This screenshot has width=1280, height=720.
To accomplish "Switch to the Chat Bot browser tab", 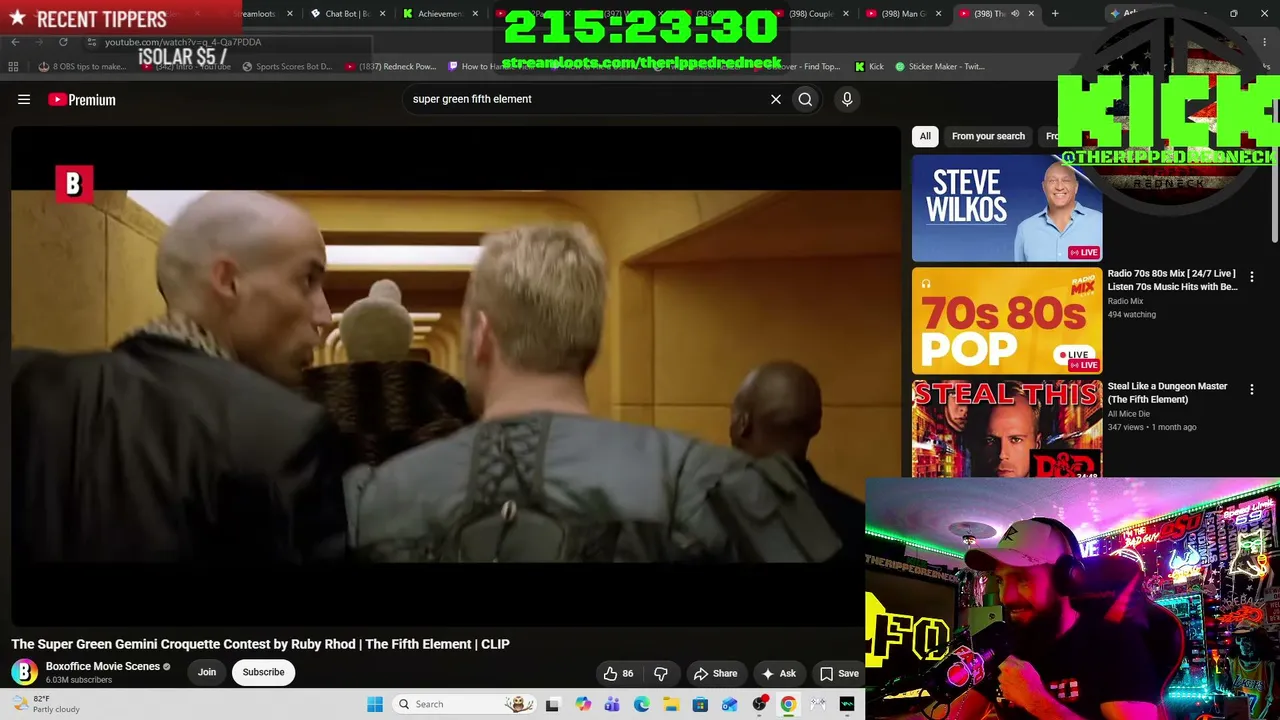I will [347, 14].
